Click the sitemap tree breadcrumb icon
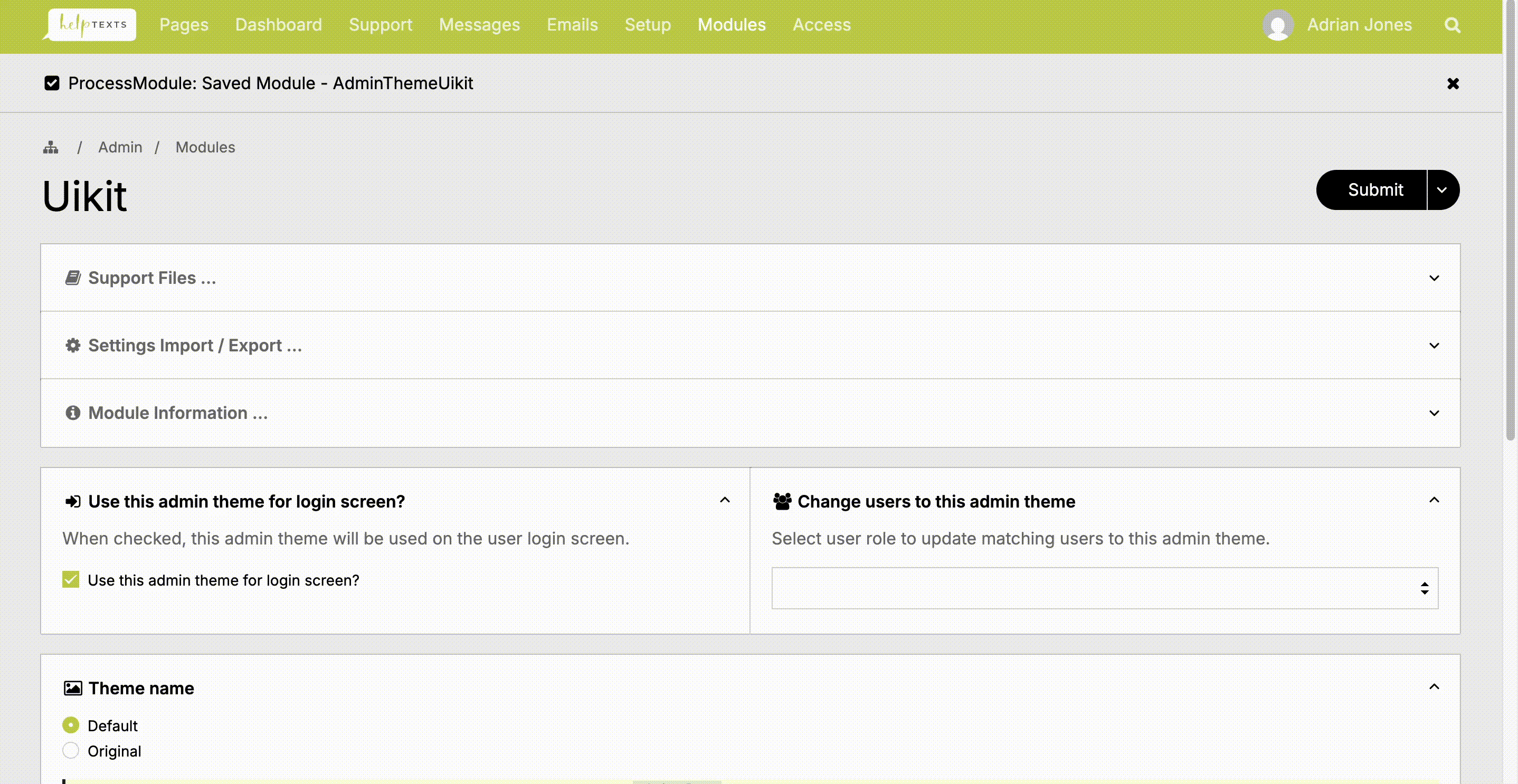 click(51, 147)
